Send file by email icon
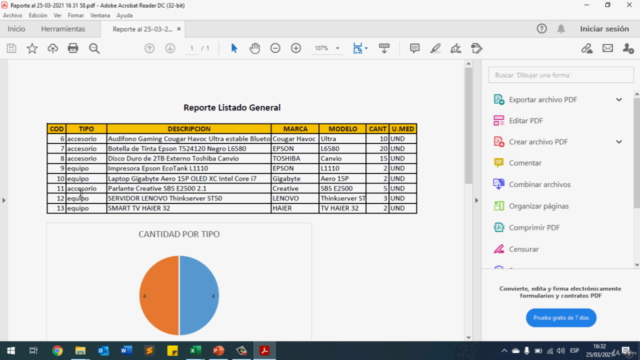The width and height of the screenshot is (640, 360). 608,48
